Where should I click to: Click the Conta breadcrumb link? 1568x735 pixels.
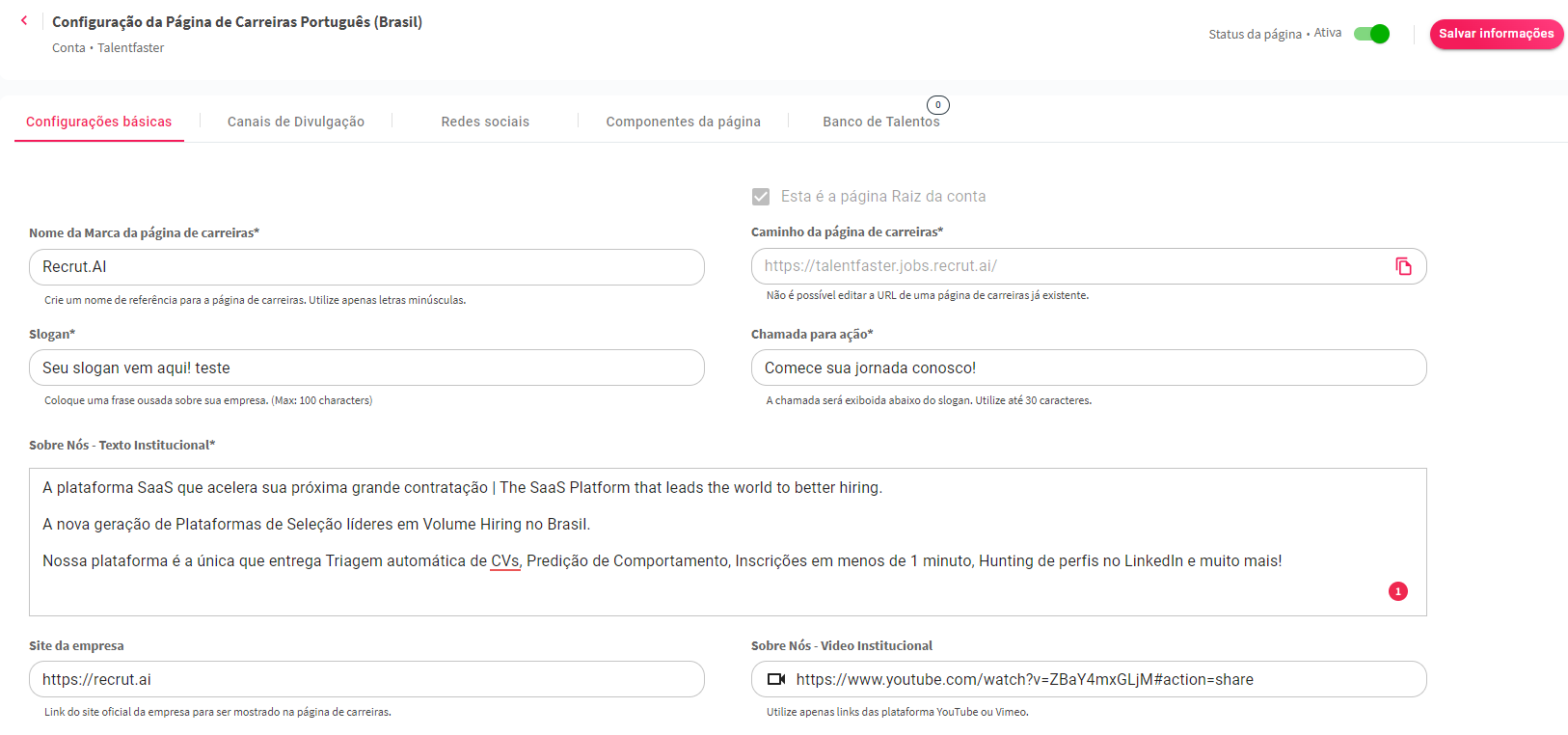click(68, 48)
